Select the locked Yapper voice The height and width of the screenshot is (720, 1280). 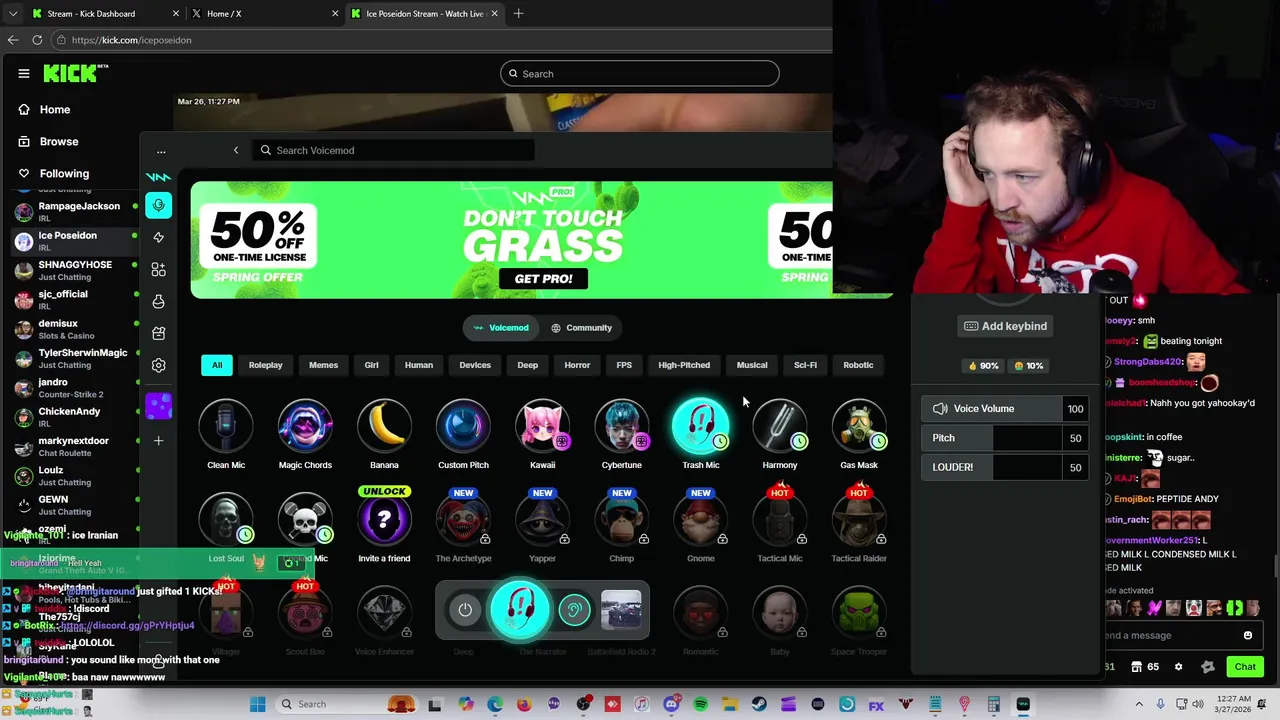[542, 519]
